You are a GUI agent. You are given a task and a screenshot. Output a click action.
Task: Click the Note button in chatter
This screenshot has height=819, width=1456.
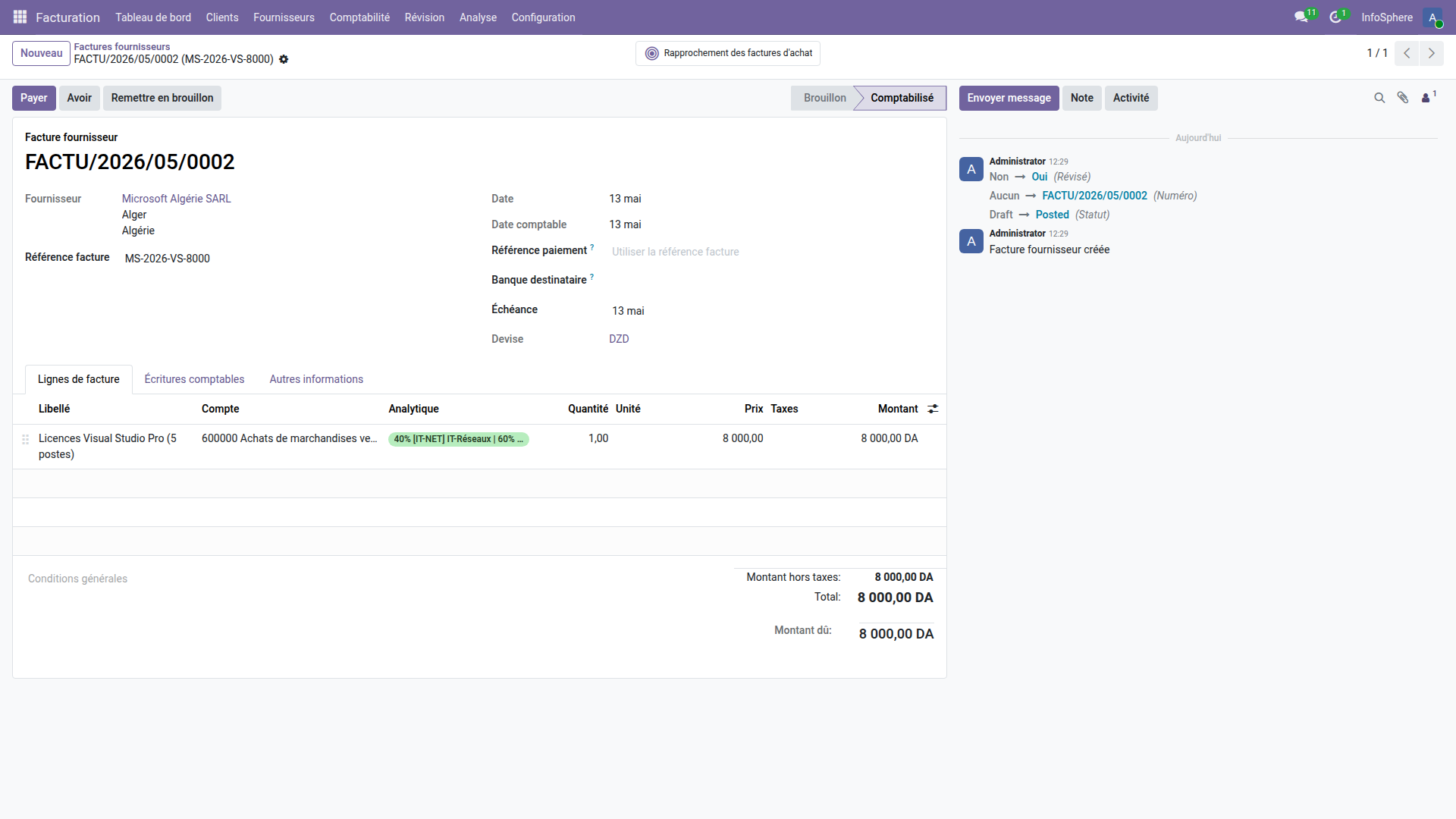click(x=1082, y=98)
